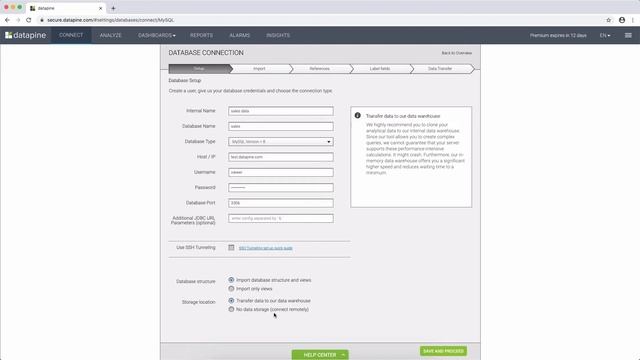Select Import only views option
Viewport: 640px width, 360px height.
pyautogui.click(x=231, y=289)
